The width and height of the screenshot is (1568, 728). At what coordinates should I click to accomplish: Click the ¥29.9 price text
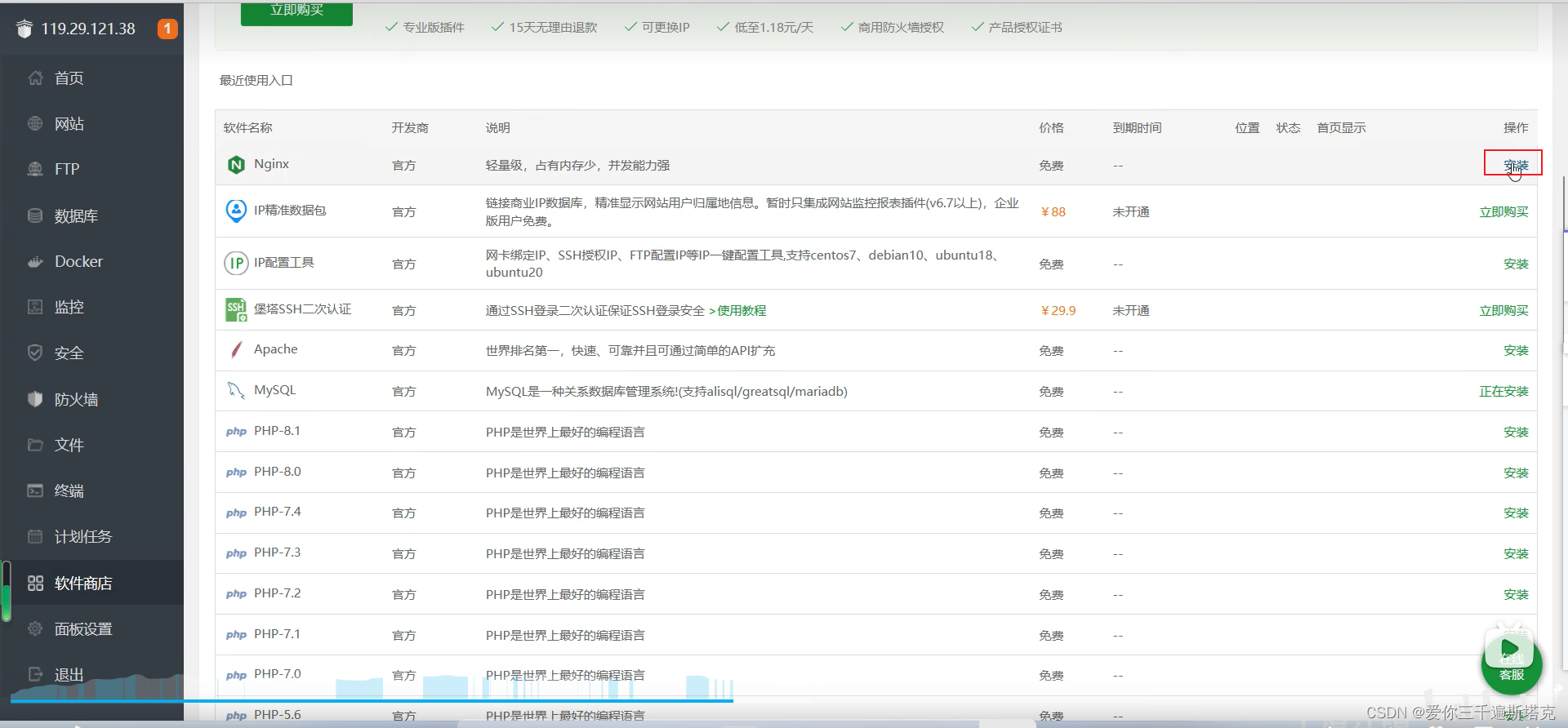click(1058, 310)
